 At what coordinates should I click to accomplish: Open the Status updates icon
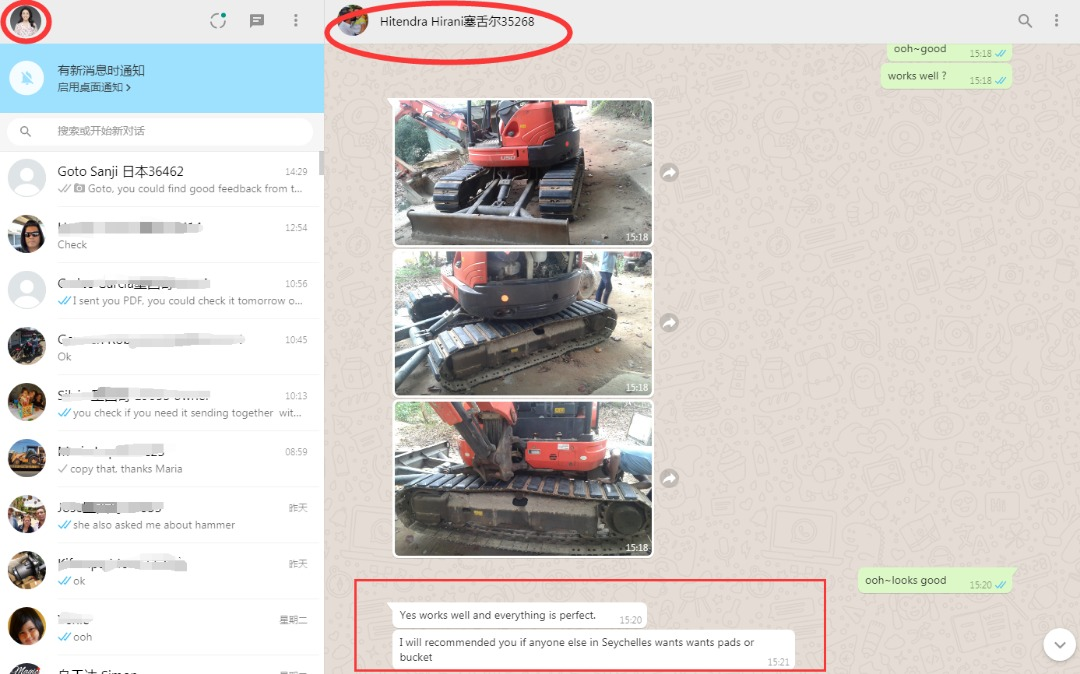218,21
